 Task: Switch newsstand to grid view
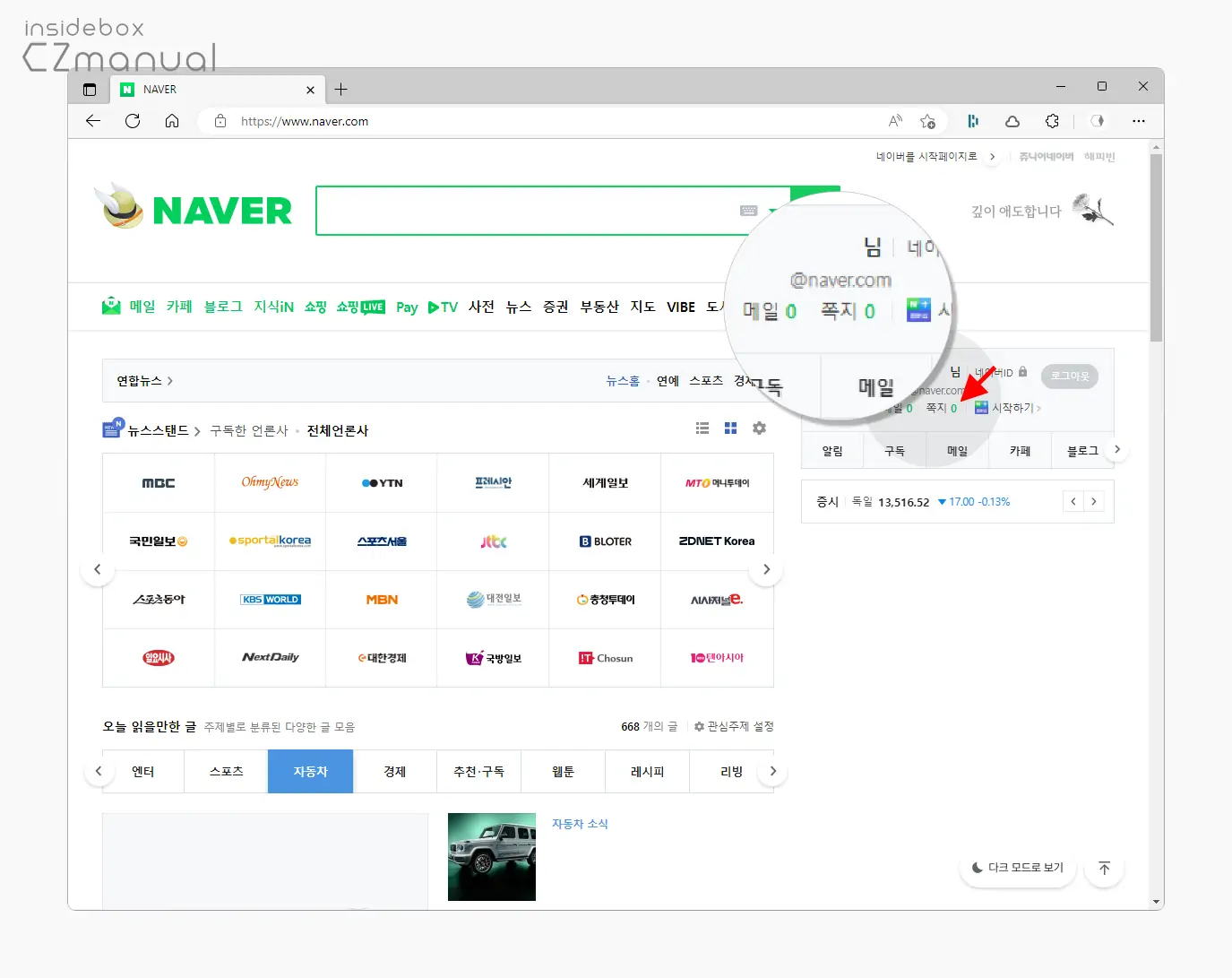coord(731,428)
